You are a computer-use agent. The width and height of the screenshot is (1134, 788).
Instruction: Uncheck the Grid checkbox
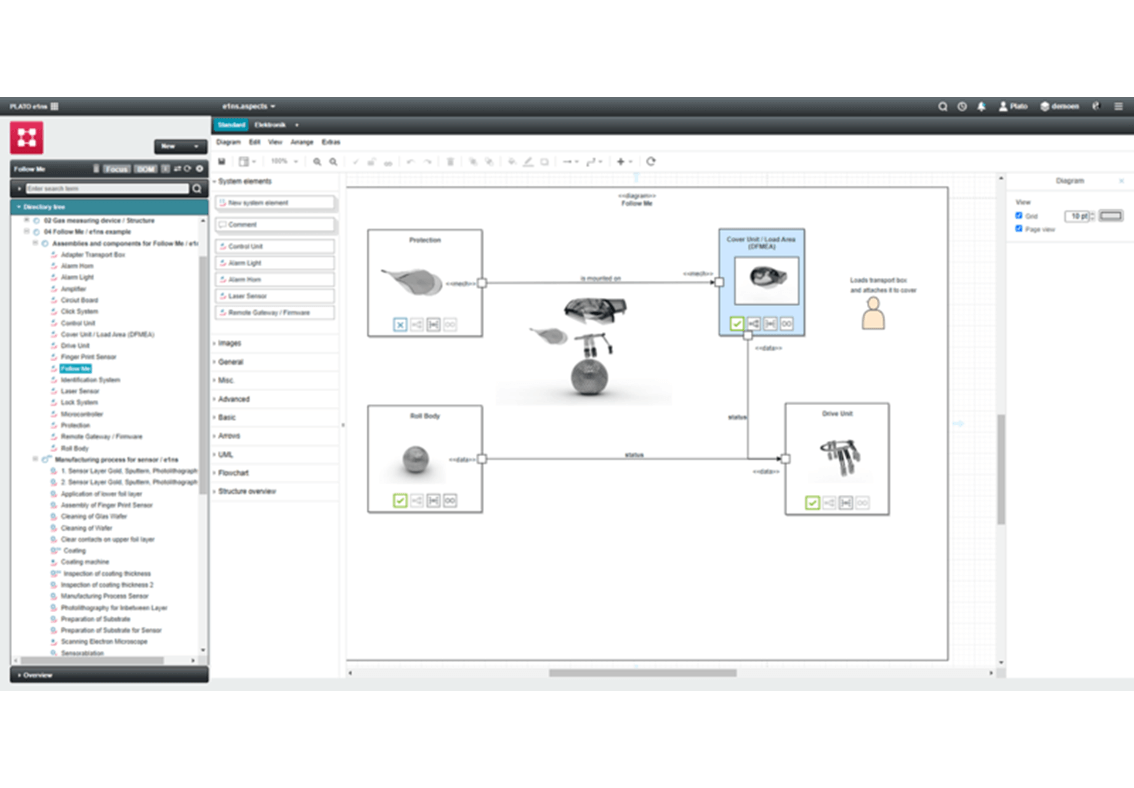[1019, 216]
